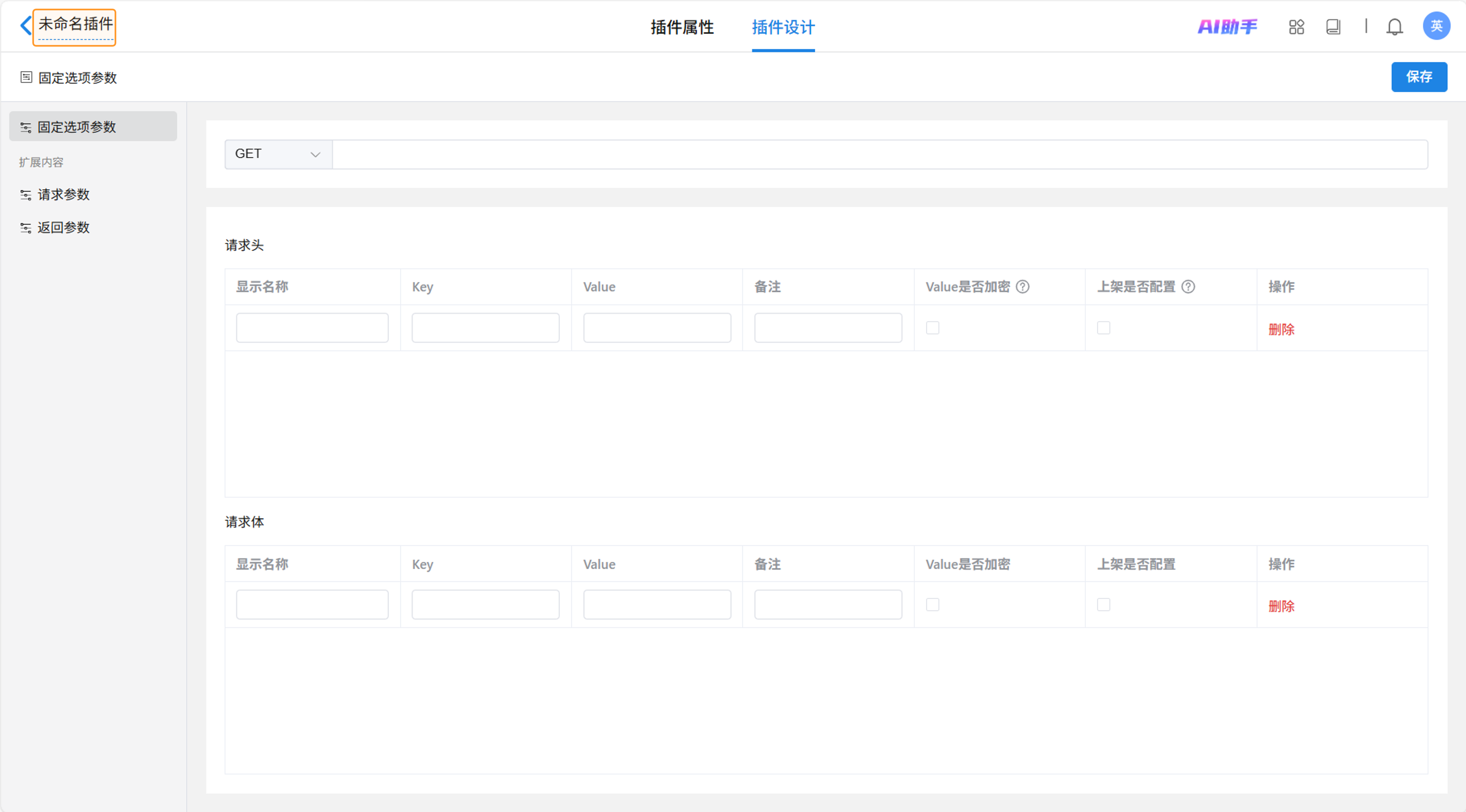The image size is (1466, 812).
Task: Open 请求参数 in sidebar
Action: [63, 195]
